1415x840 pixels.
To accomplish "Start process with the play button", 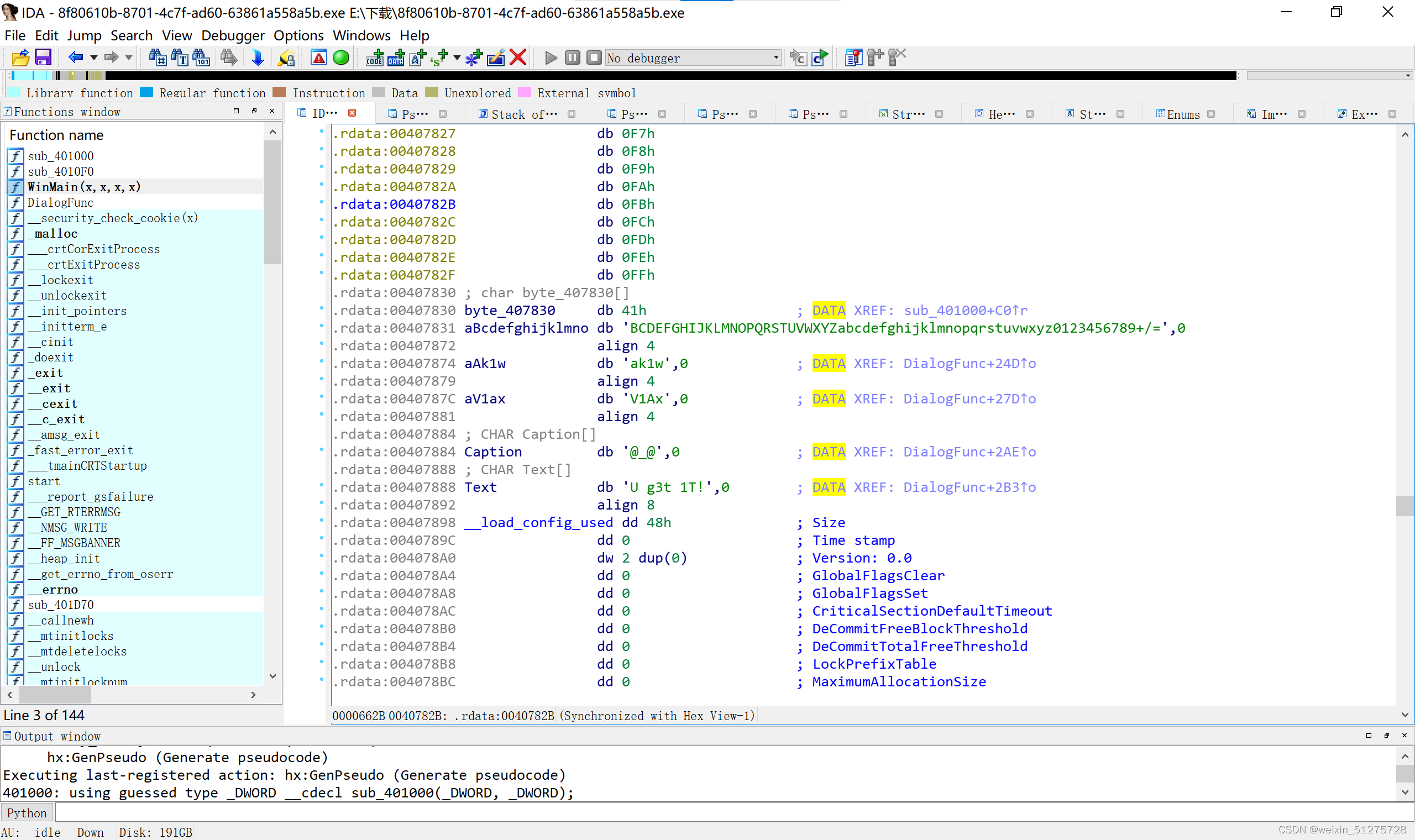I will point(550,57).
